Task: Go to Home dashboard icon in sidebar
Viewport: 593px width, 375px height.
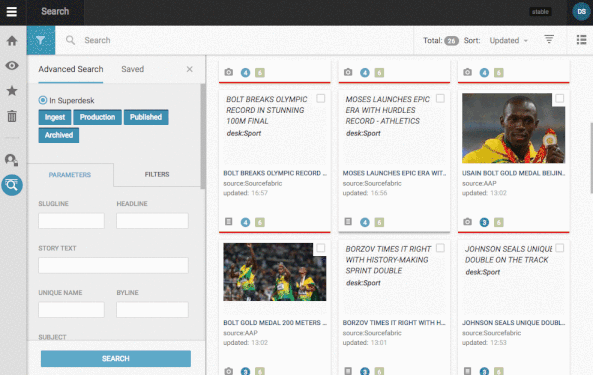Action: 12,40
